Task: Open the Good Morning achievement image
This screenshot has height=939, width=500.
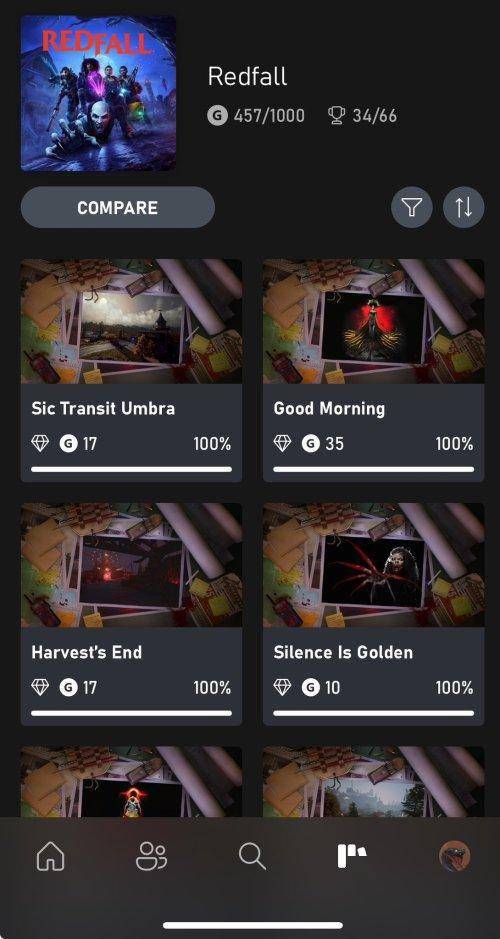Action: coord(373,321)
